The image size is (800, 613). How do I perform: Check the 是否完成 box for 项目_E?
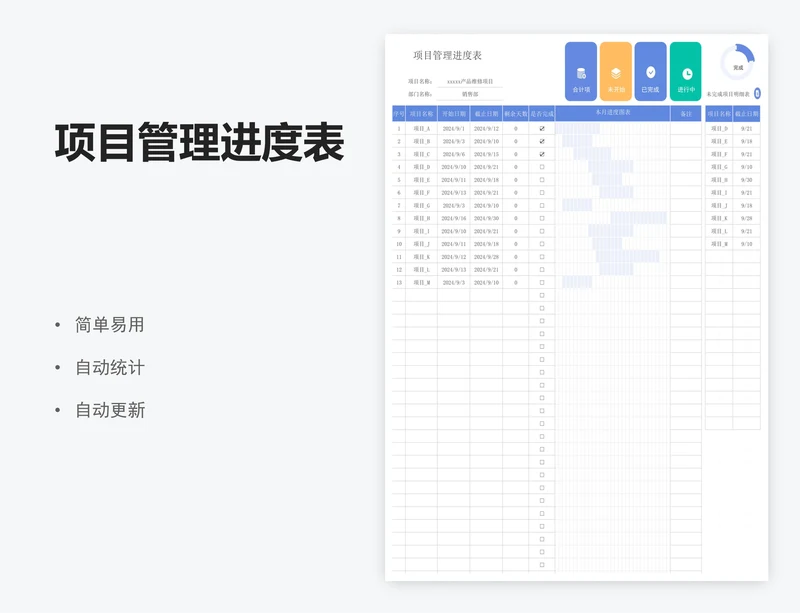(x=542, y=180)
